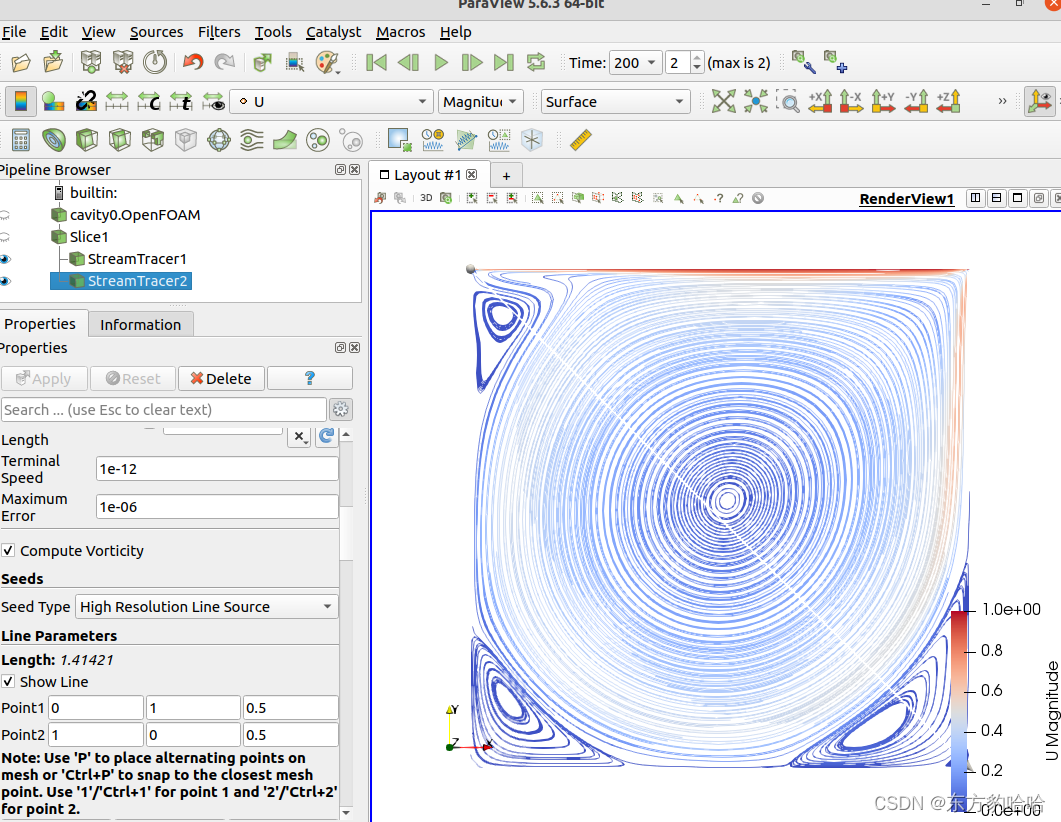1061x822 pixels.
Task: Click the Connect to server icon
Action: [x=91, y=62]
